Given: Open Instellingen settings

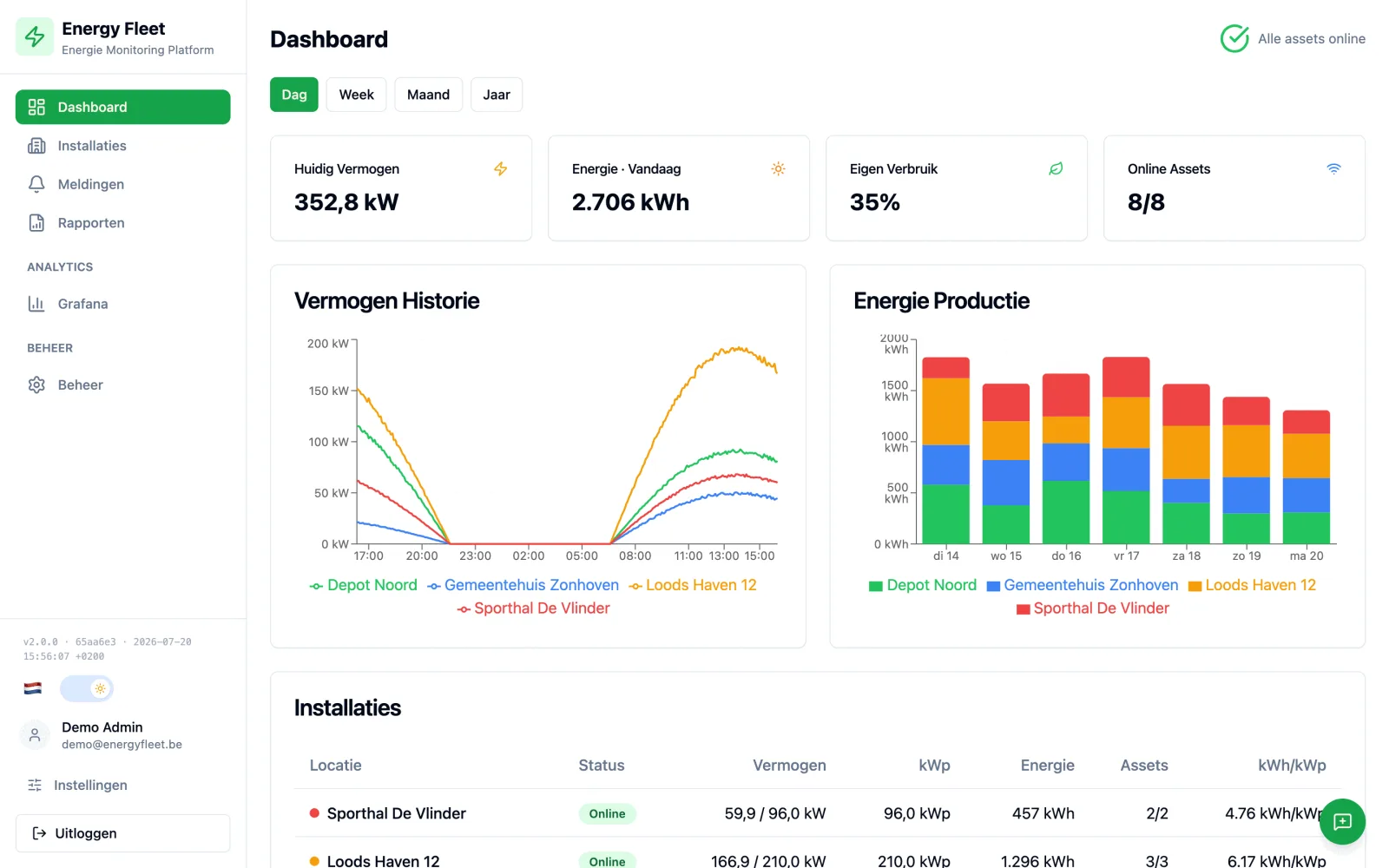Looking at the screenshot, I should (122, 785).
